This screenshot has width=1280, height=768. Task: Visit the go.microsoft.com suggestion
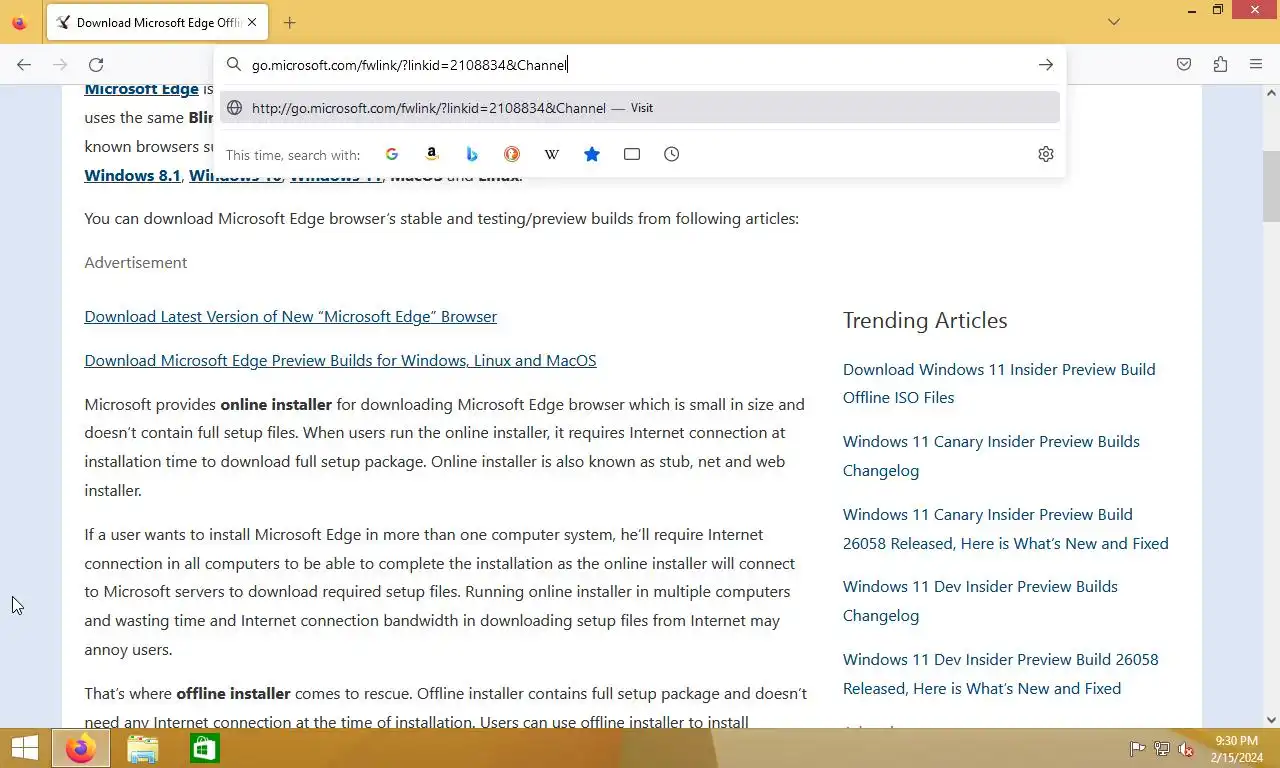pos(640,108)
